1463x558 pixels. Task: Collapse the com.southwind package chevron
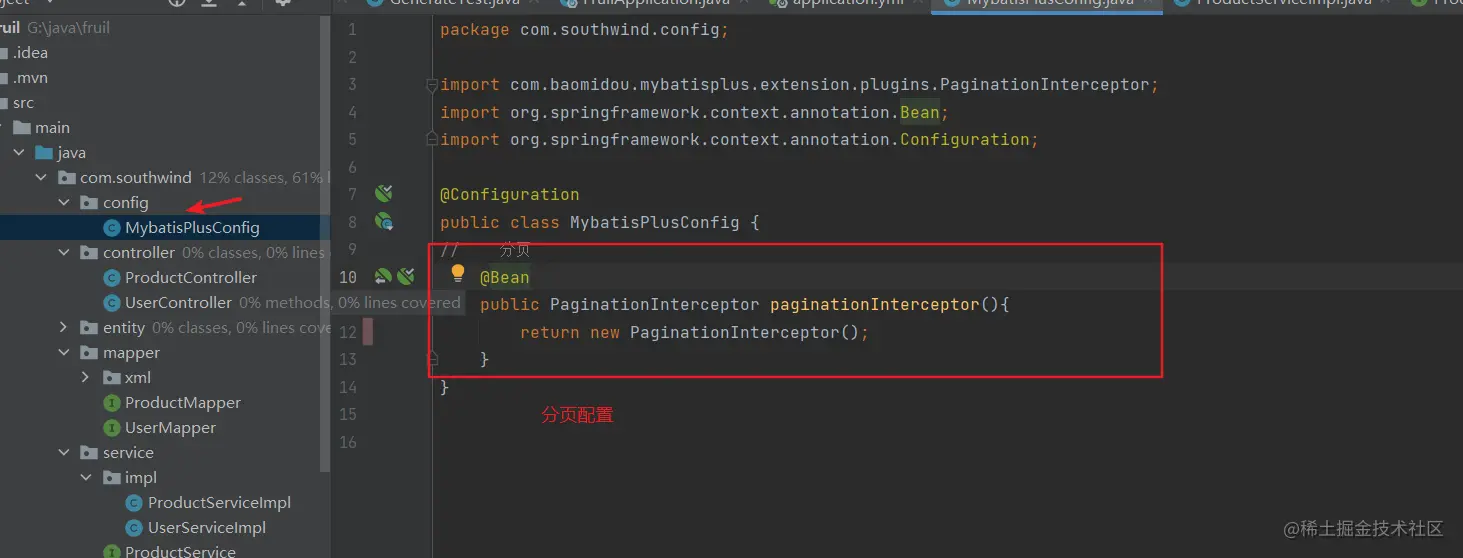click(41, 178)
